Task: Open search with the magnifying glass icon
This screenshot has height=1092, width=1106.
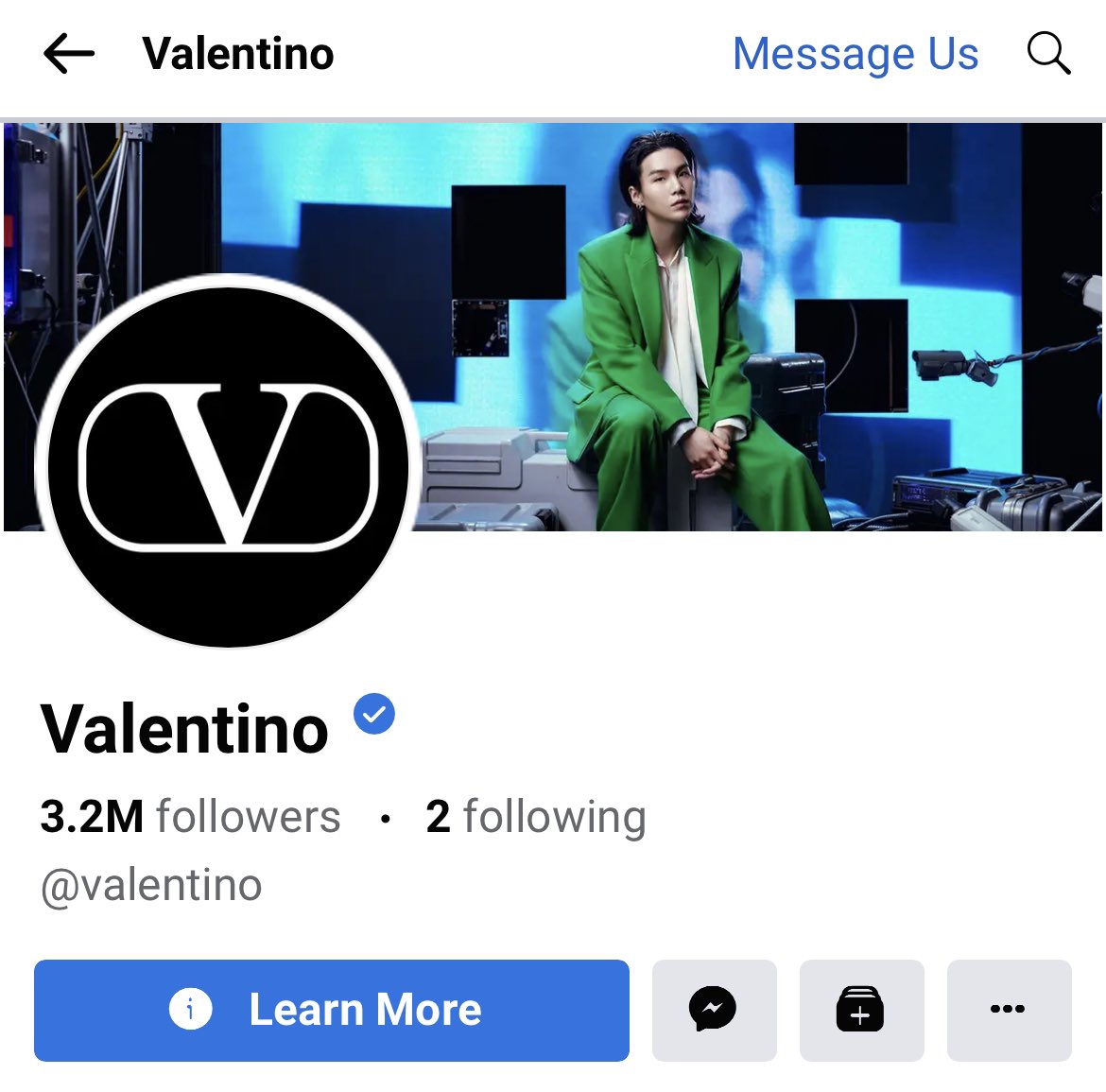Action: (1049, 53)
